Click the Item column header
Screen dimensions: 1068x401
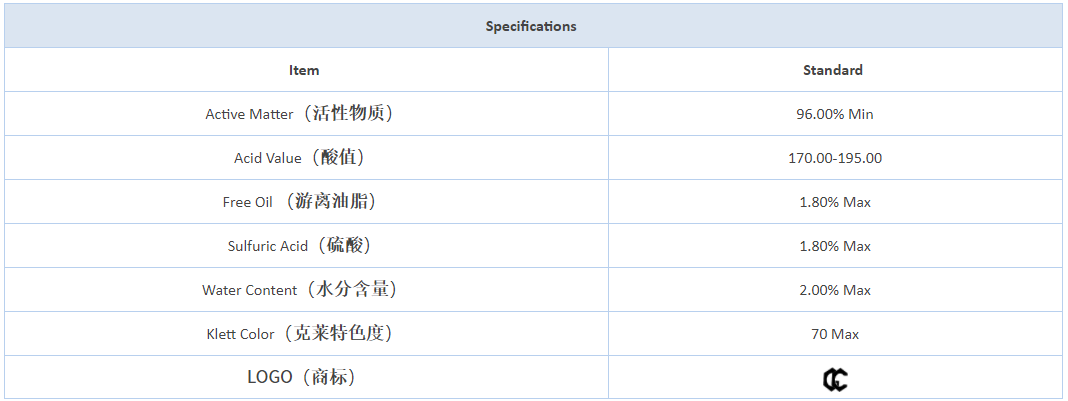(x=307, y=69)
